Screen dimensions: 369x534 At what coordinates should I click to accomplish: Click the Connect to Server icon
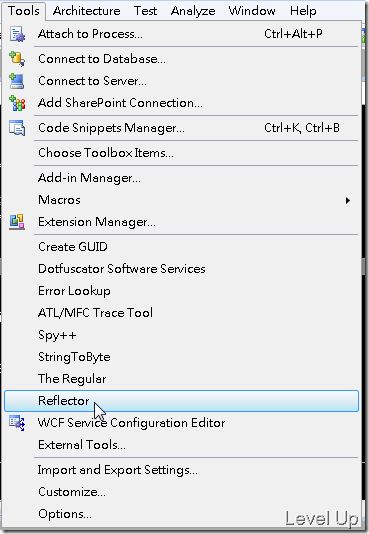tap(16, 81)
